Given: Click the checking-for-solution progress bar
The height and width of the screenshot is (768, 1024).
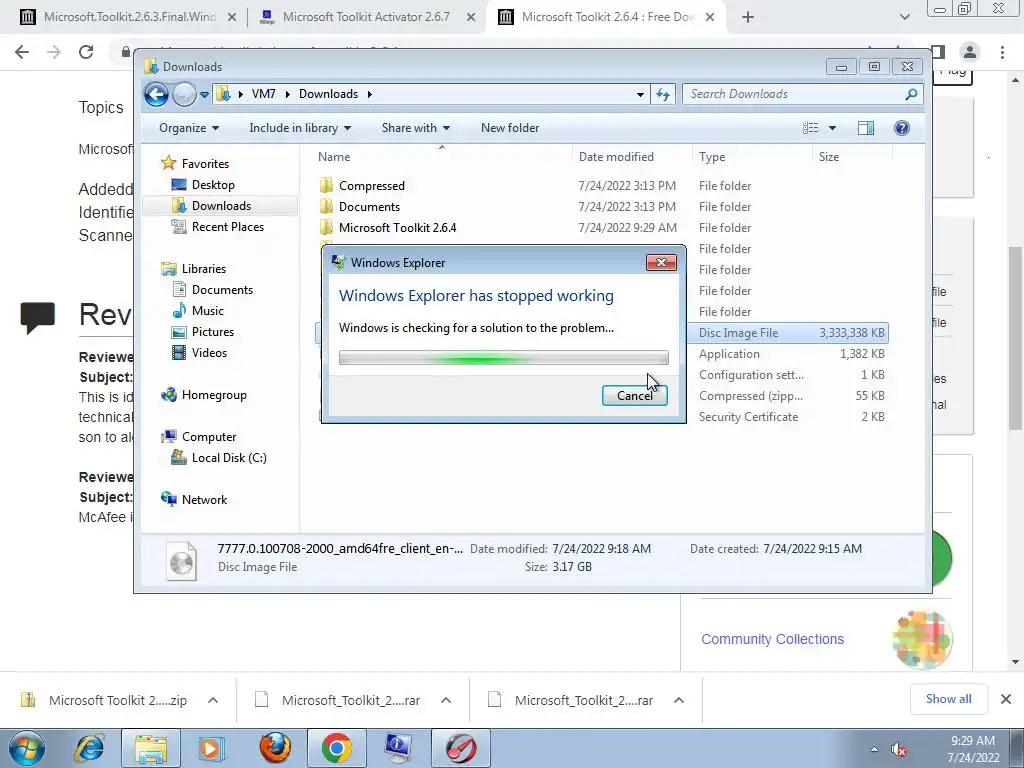Looking at the screenshot, I should [x=504, y=357].
